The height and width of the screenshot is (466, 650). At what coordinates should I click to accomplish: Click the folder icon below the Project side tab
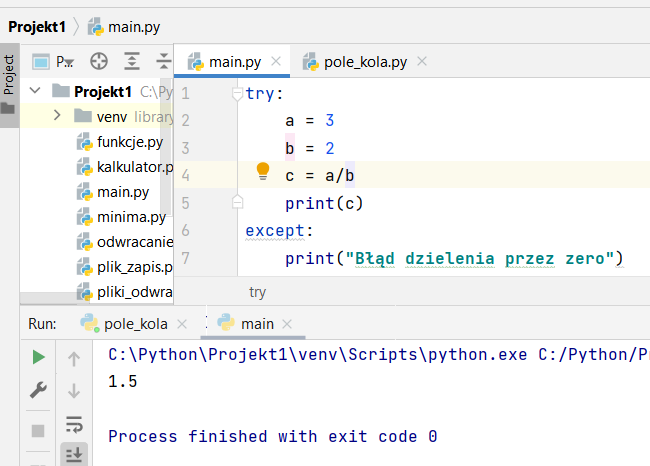tap(8, 108)
